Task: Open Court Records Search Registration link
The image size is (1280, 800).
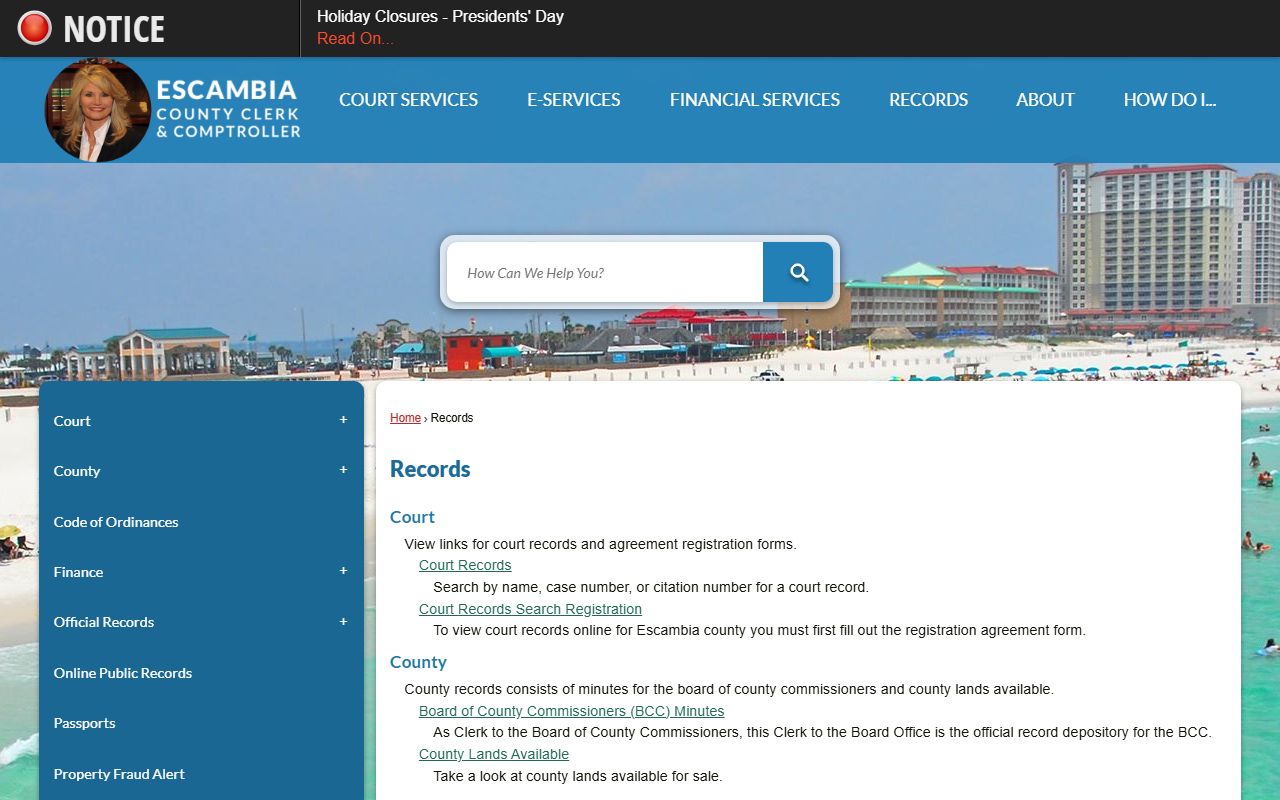Action: (530, 609)
